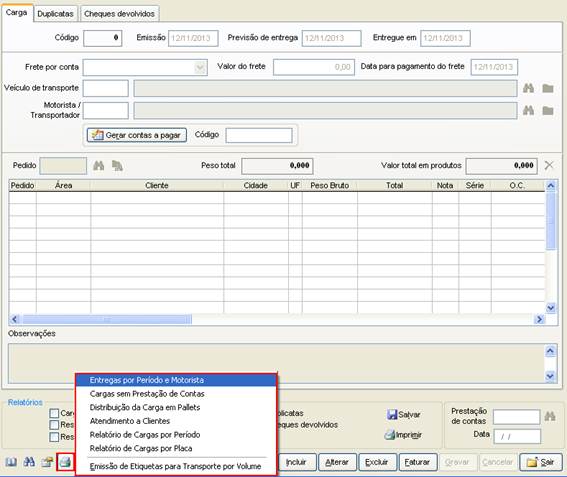Click the grid's scroll-down arrow
The image size is (567, 477).
pyautogui.click(x=550, y=308)
